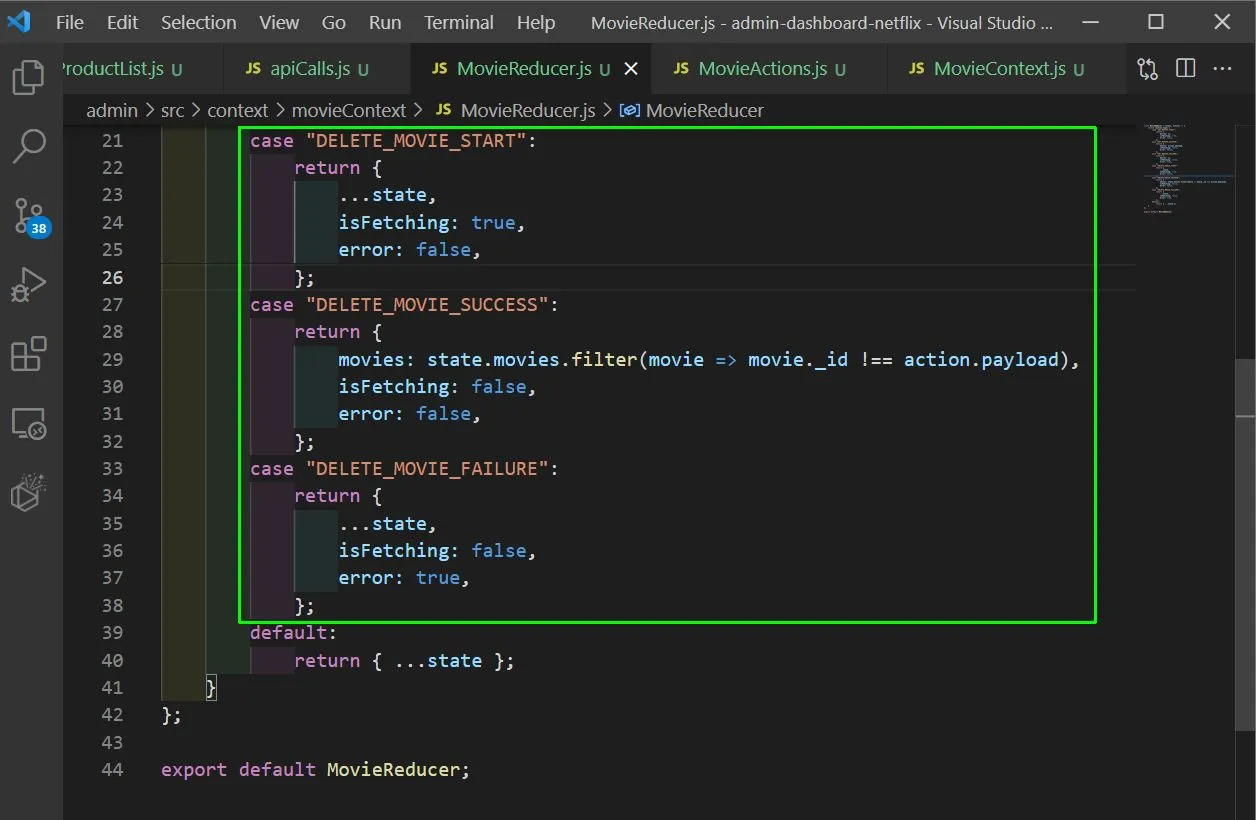The width and height of the screenshot is (1256, 820).
Task: Open the Selection menu
Action: tap(198, 22)
